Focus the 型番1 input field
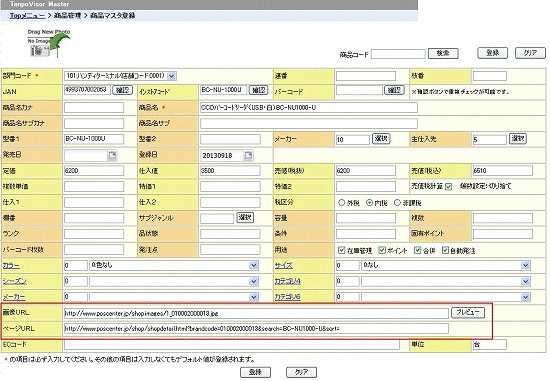The image size is (550, 381). click(x=94, y=139)
